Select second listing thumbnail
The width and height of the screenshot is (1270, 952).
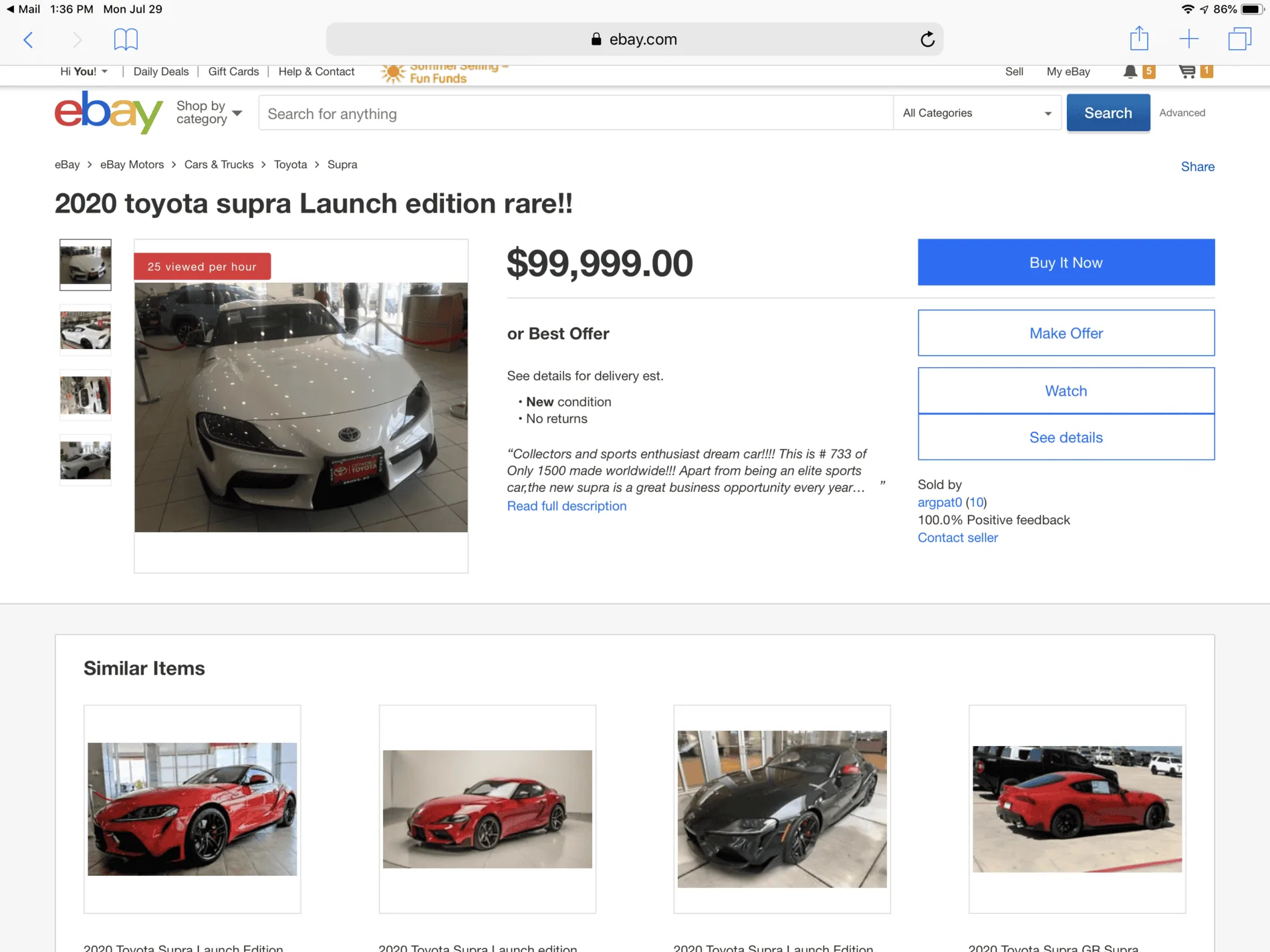(86, 330)
